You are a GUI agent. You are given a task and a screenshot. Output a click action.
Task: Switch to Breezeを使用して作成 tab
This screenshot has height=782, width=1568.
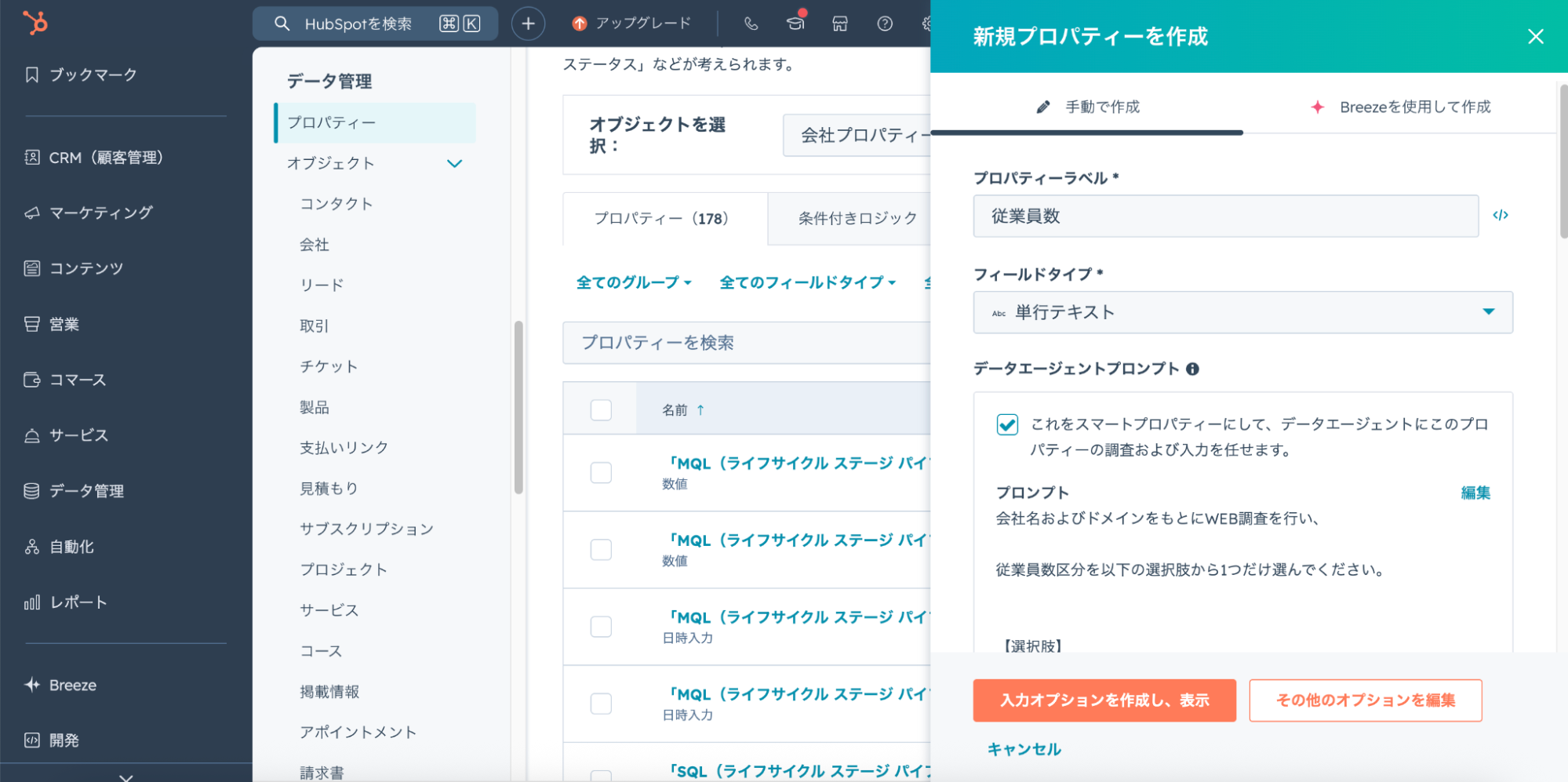tap(1401, 107)
